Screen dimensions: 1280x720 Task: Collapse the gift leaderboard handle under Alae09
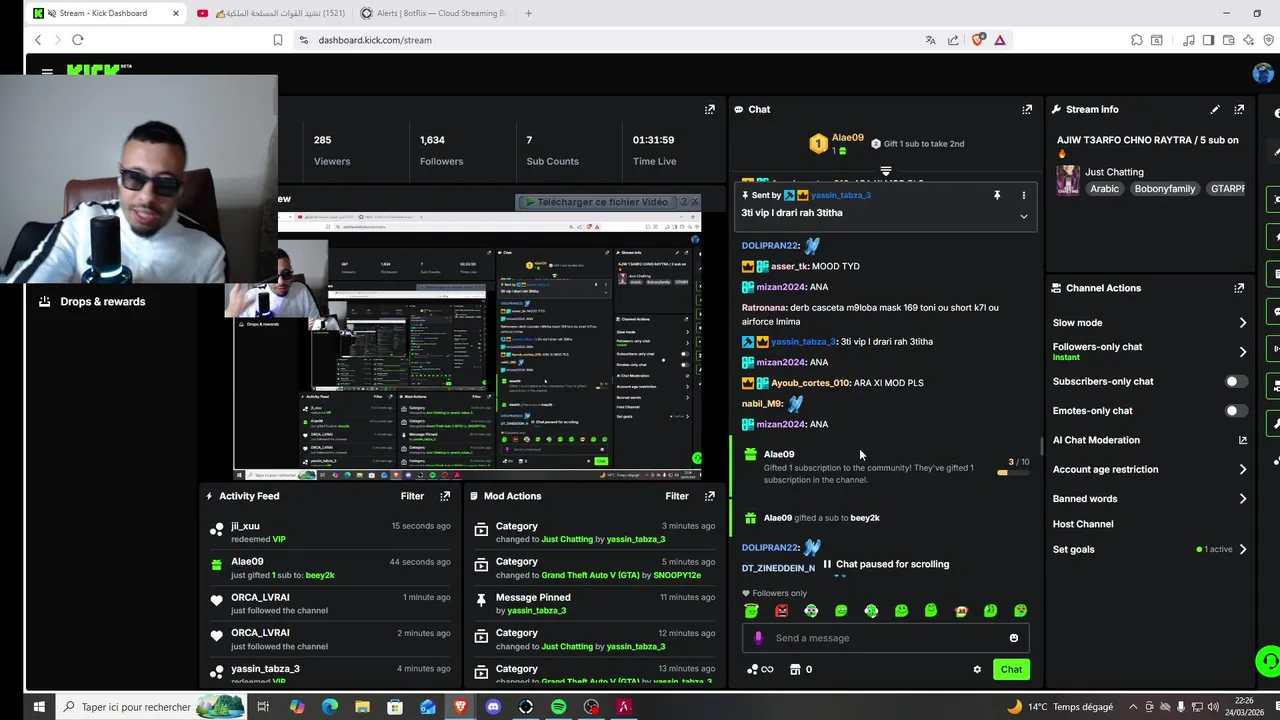click(x=885, y=171)
